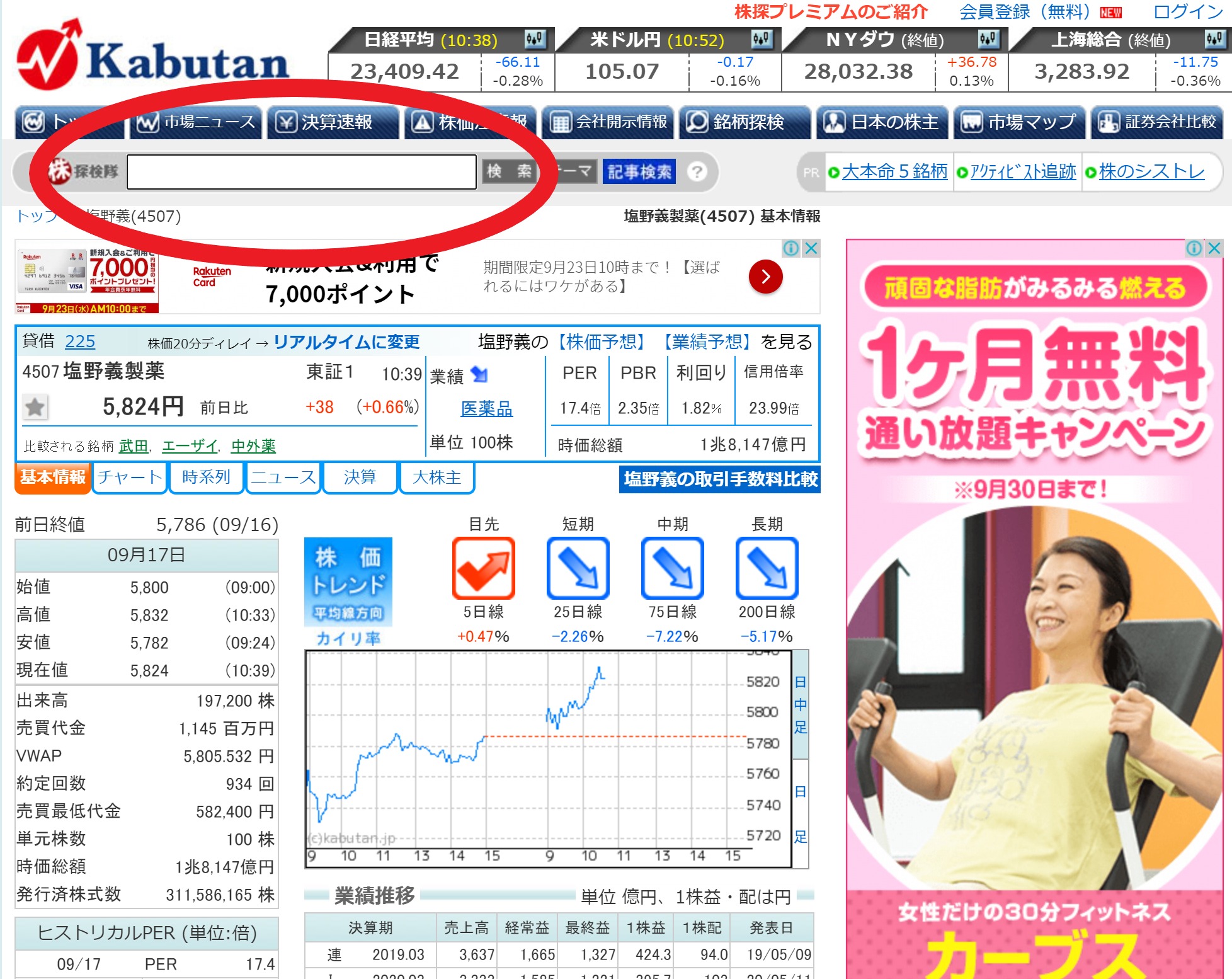Open ad info icon on fitness ad

(x=1194, y=248)
